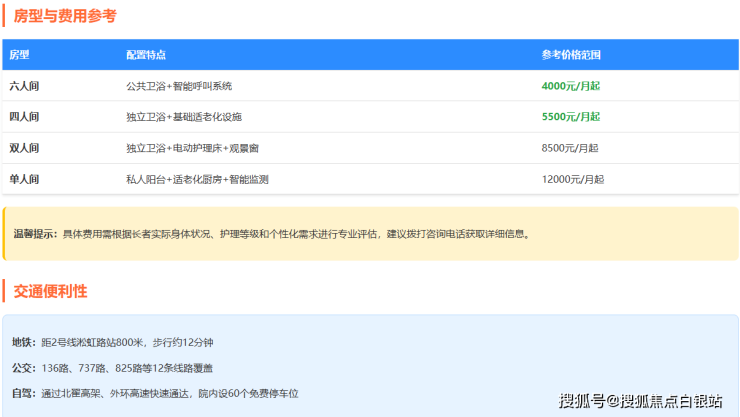Select the 六人间 row label
The height and width of the screenshot is (417, 740).
24,86
